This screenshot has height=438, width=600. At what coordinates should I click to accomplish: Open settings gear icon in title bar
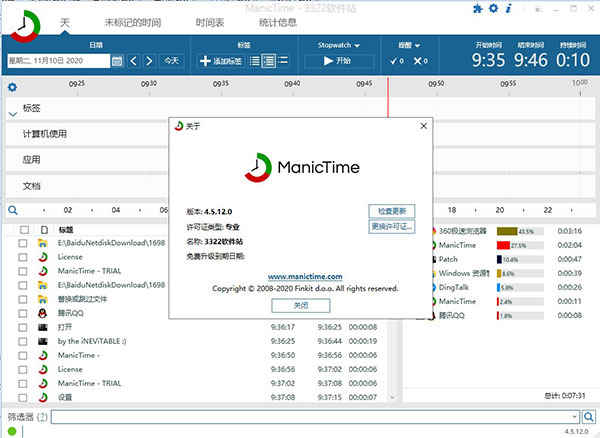coord(494,8)
